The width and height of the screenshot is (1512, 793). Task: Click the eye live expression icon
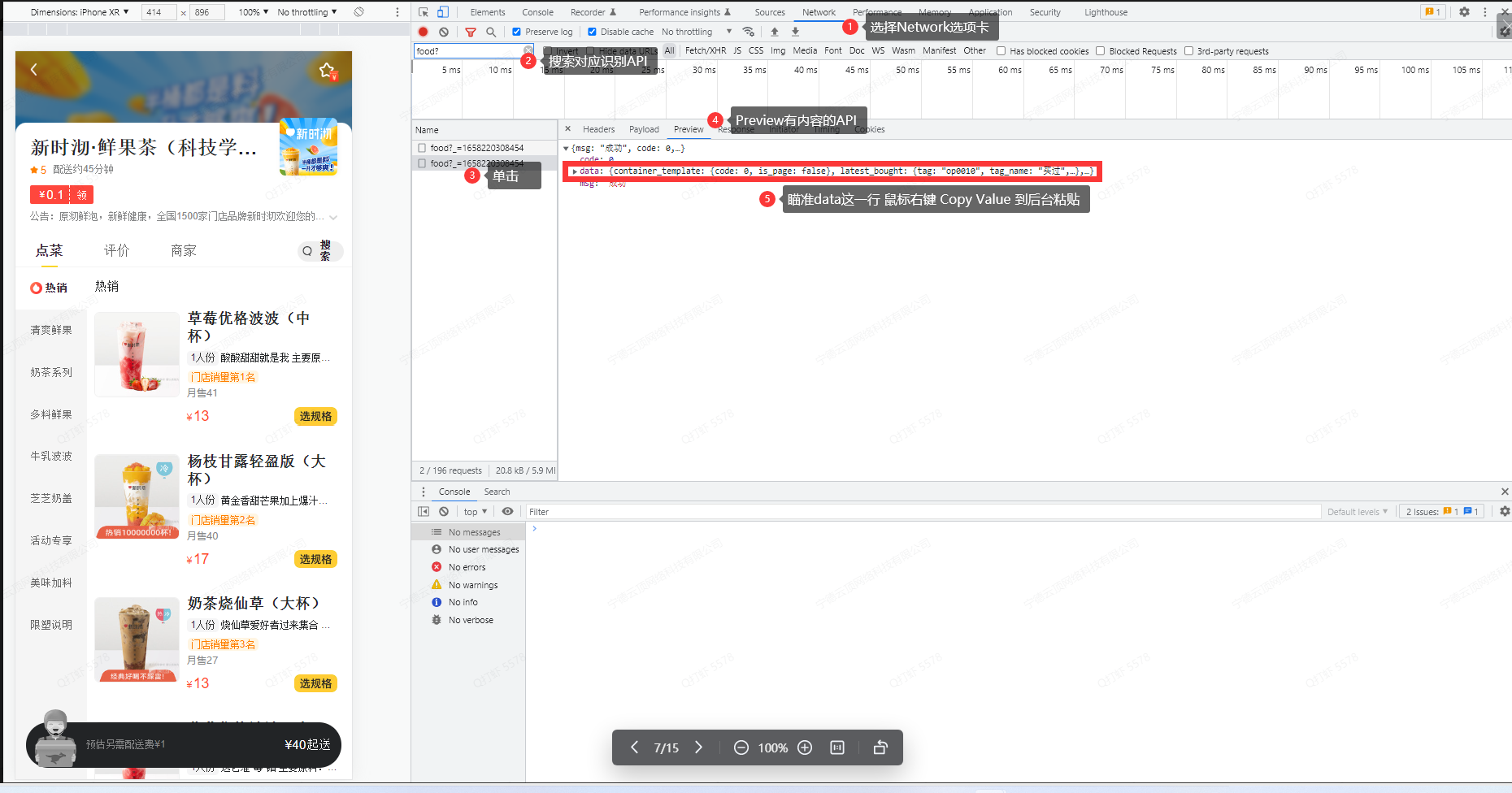click(x=507, y=511)
